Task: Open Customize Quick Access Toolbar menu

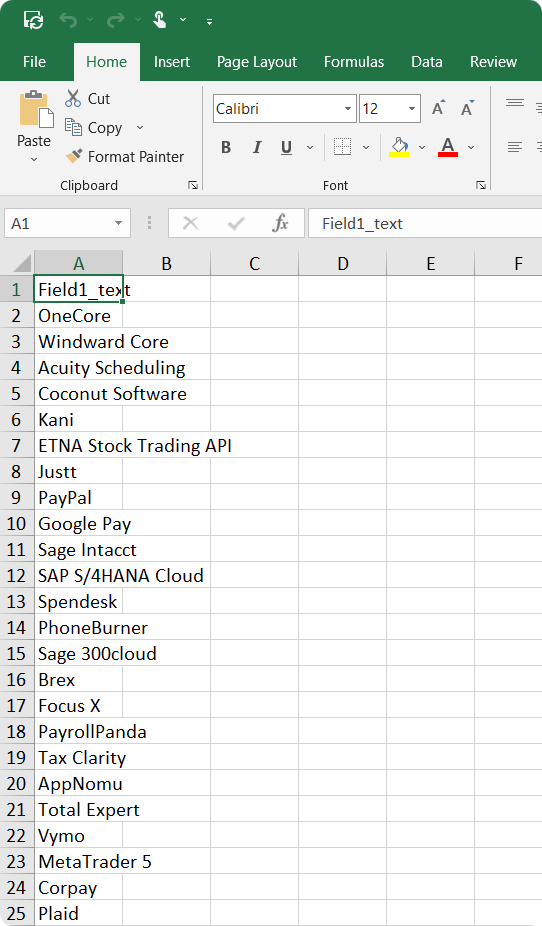Action: tap(209, 21)
